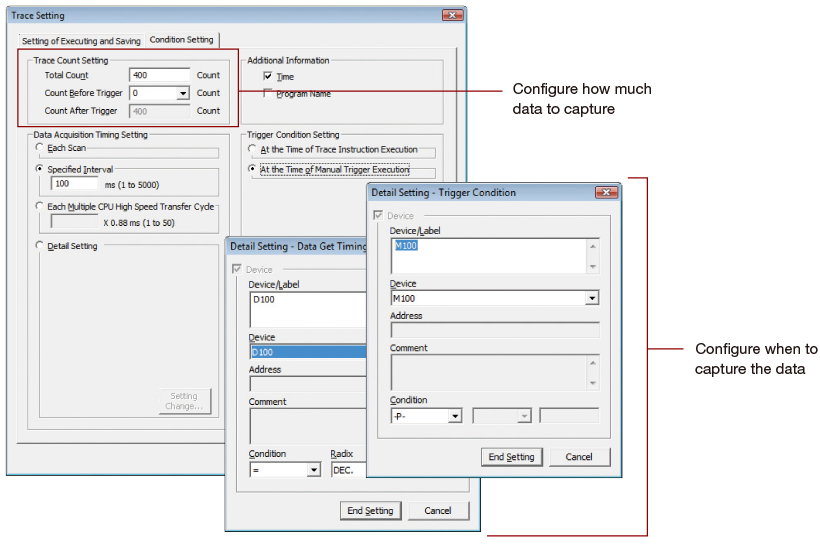Choose At the Time of Trace Instruction Execution
The width and height of the screenshot is (820, 544).
[x=252, y=149]
